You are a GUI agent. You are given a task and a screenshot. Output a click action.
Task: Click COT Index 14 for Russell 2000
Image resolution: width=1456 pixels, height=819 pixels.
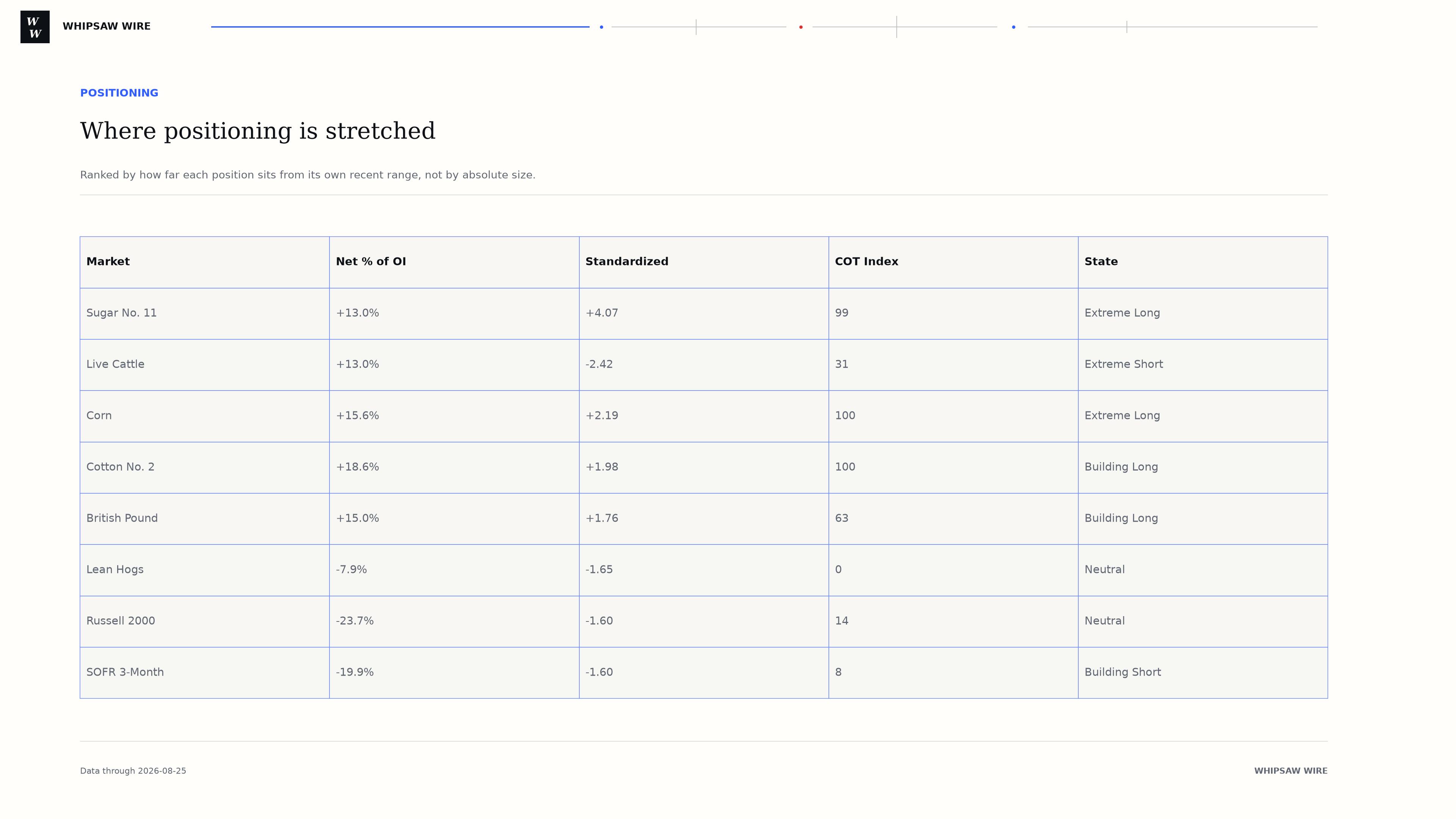point(842,621)
